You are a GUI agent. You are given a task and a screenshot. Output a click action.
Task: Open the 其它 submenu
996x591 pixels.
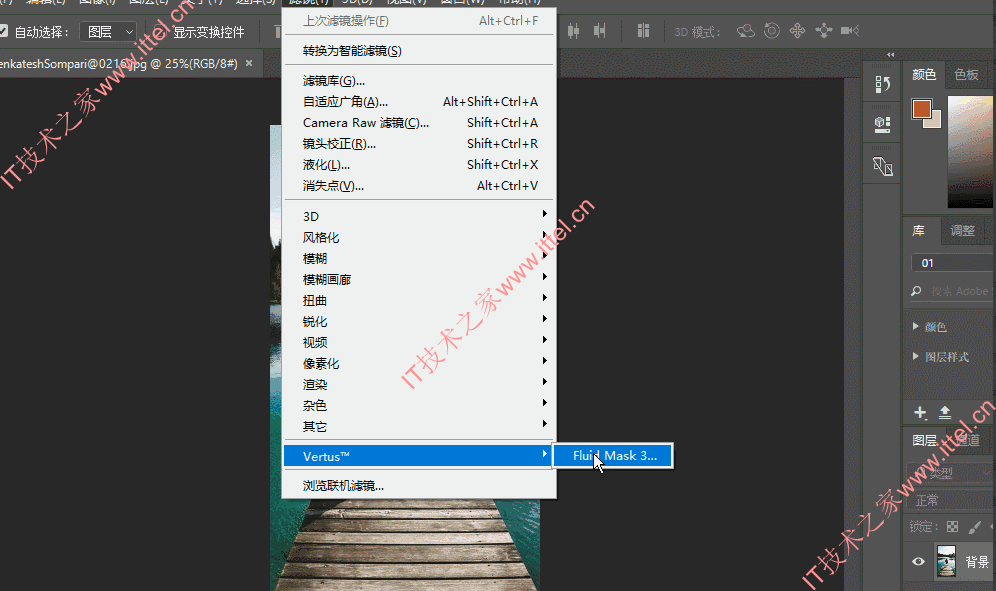pyautogui.click(x=419, y=426)
